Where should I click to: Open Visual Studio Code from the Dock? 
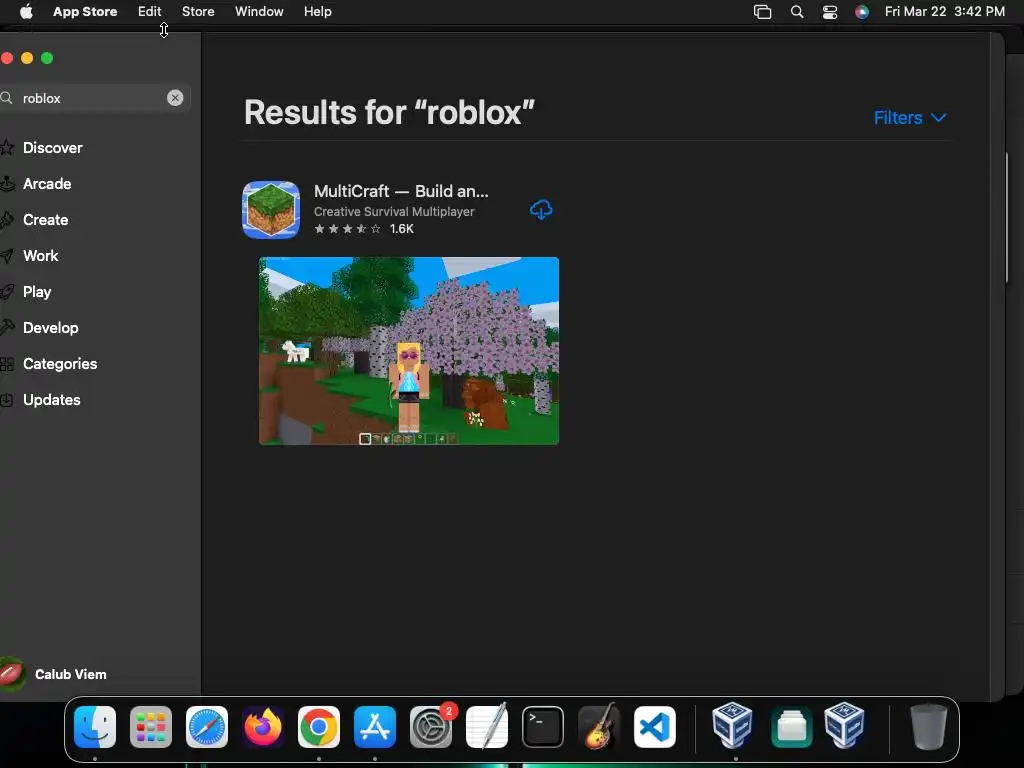tap(654, 727)
